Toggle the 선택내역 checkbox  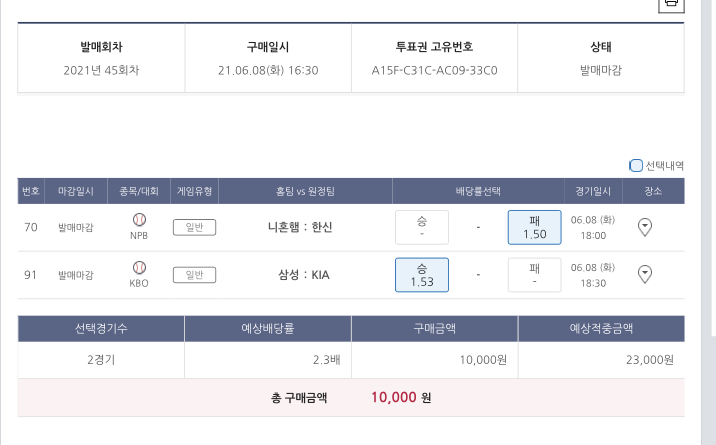click(x=636, y=165)
